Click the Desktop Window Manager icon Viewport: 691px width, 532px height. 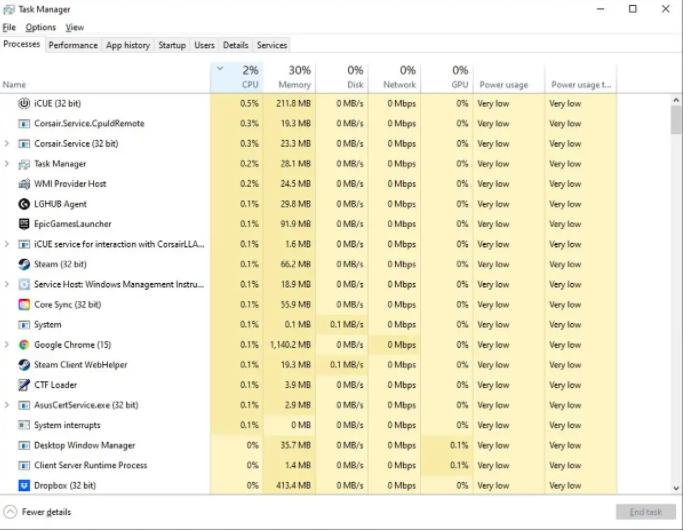[x=24, y=445]
